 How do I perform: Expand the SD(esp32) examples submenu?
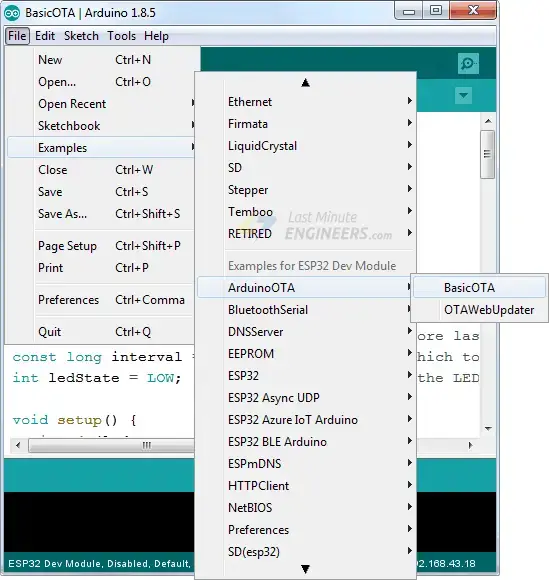point(306,552)
